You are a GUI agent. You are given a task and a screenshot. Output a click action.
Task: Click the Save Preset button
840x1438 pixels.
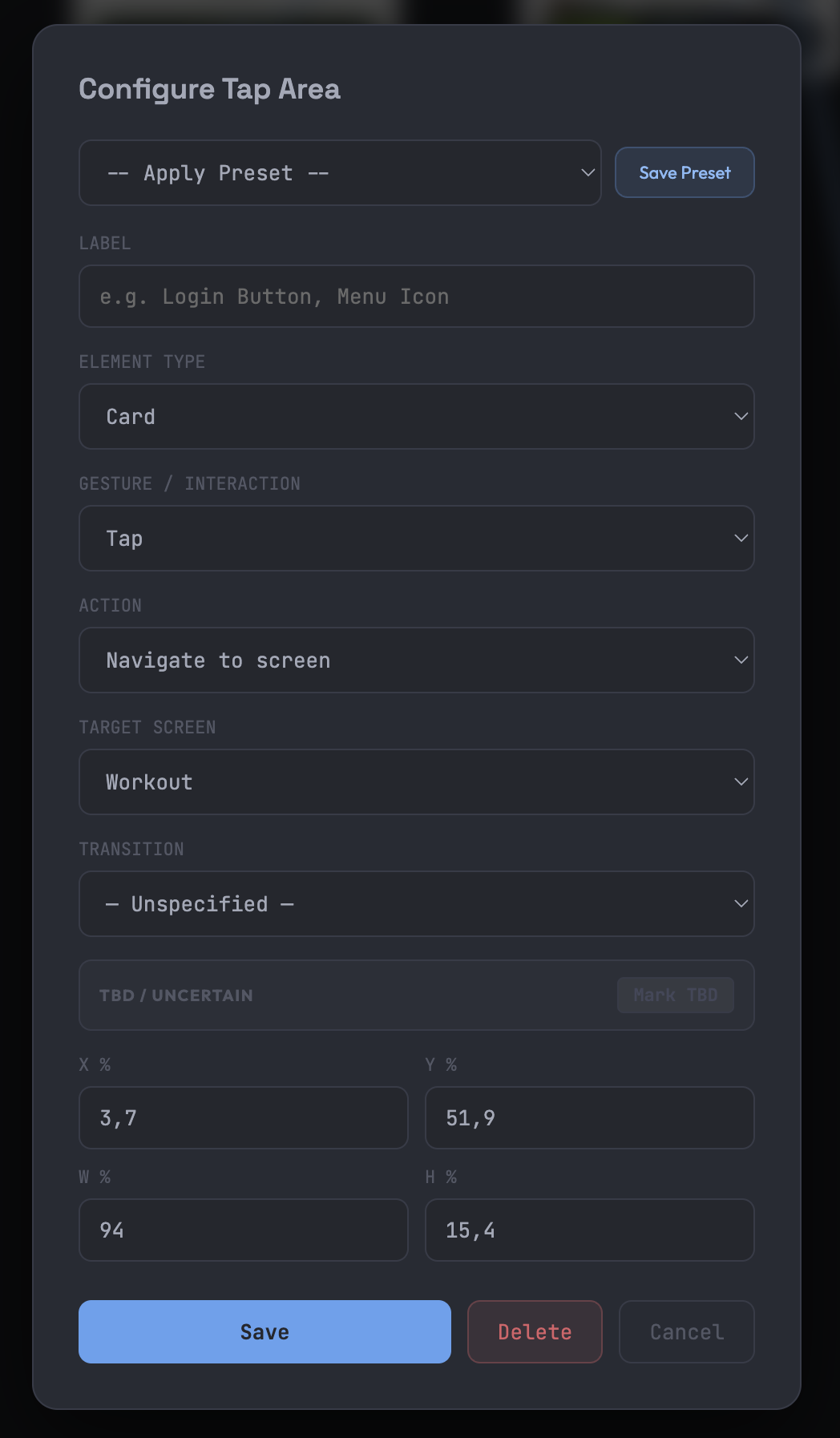tap(685, 172)
